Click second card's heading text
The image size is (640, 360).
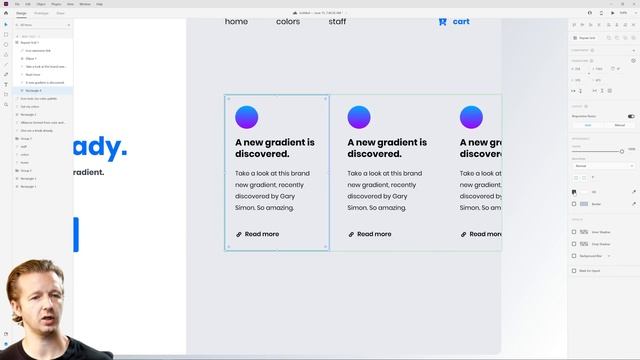coord(387,148)
